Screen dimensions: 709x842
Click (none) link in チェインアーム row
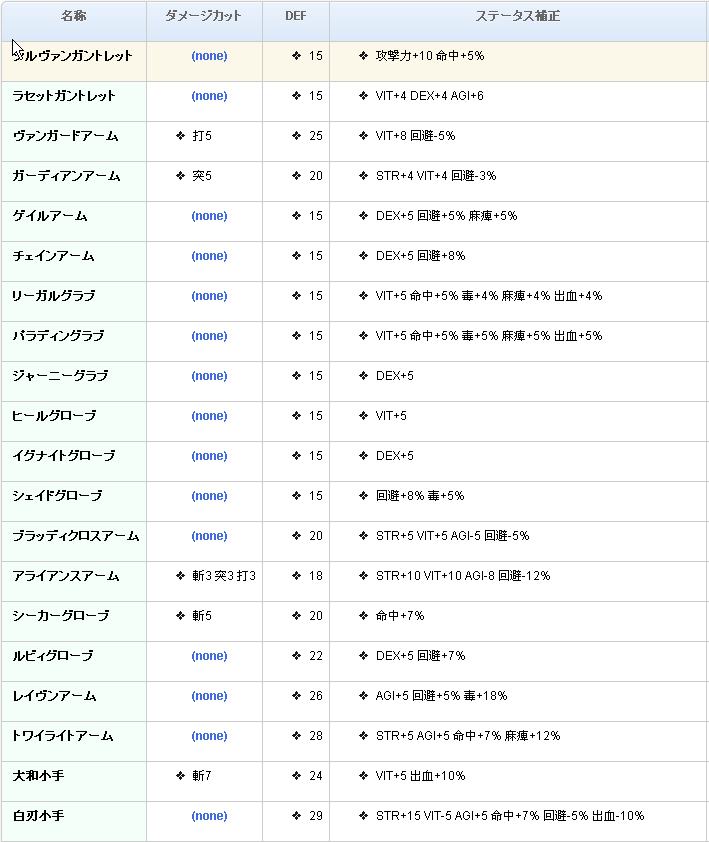pos(209,256)
